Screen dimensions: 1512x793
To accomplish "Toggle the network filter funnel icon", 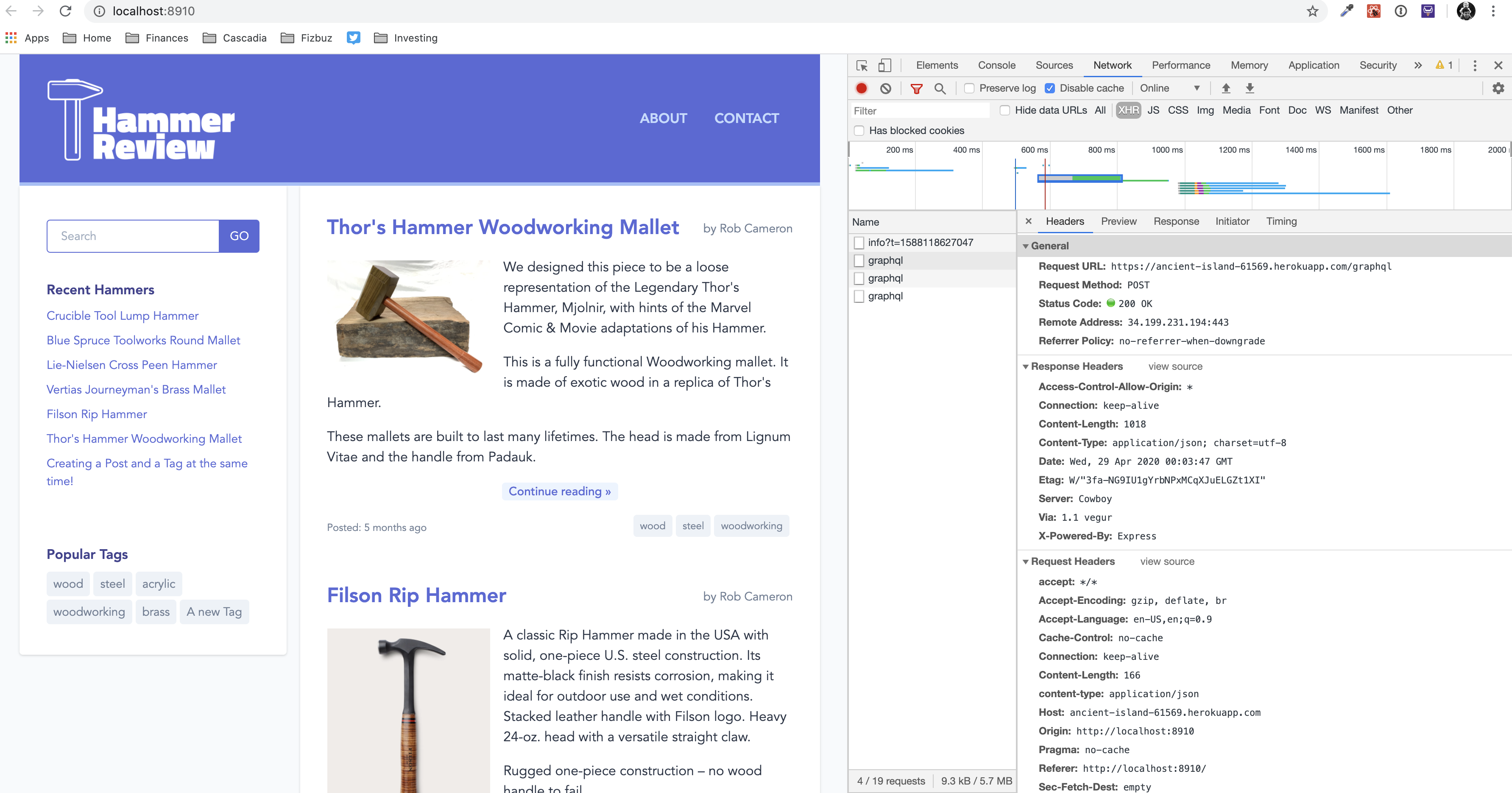I will (x=916, y=89).
